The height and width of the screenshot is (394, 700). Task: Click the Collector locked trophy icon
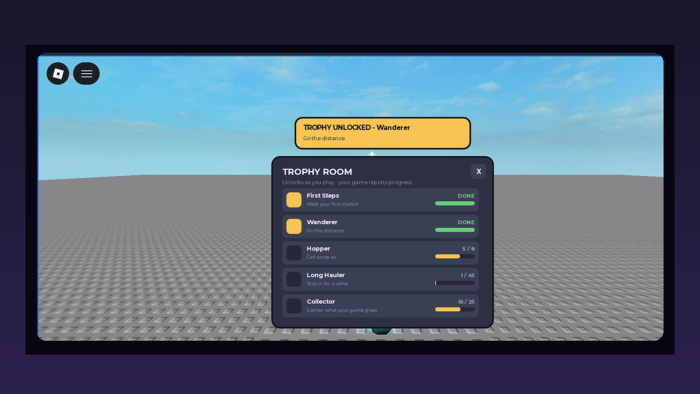(x=294, y=306)
